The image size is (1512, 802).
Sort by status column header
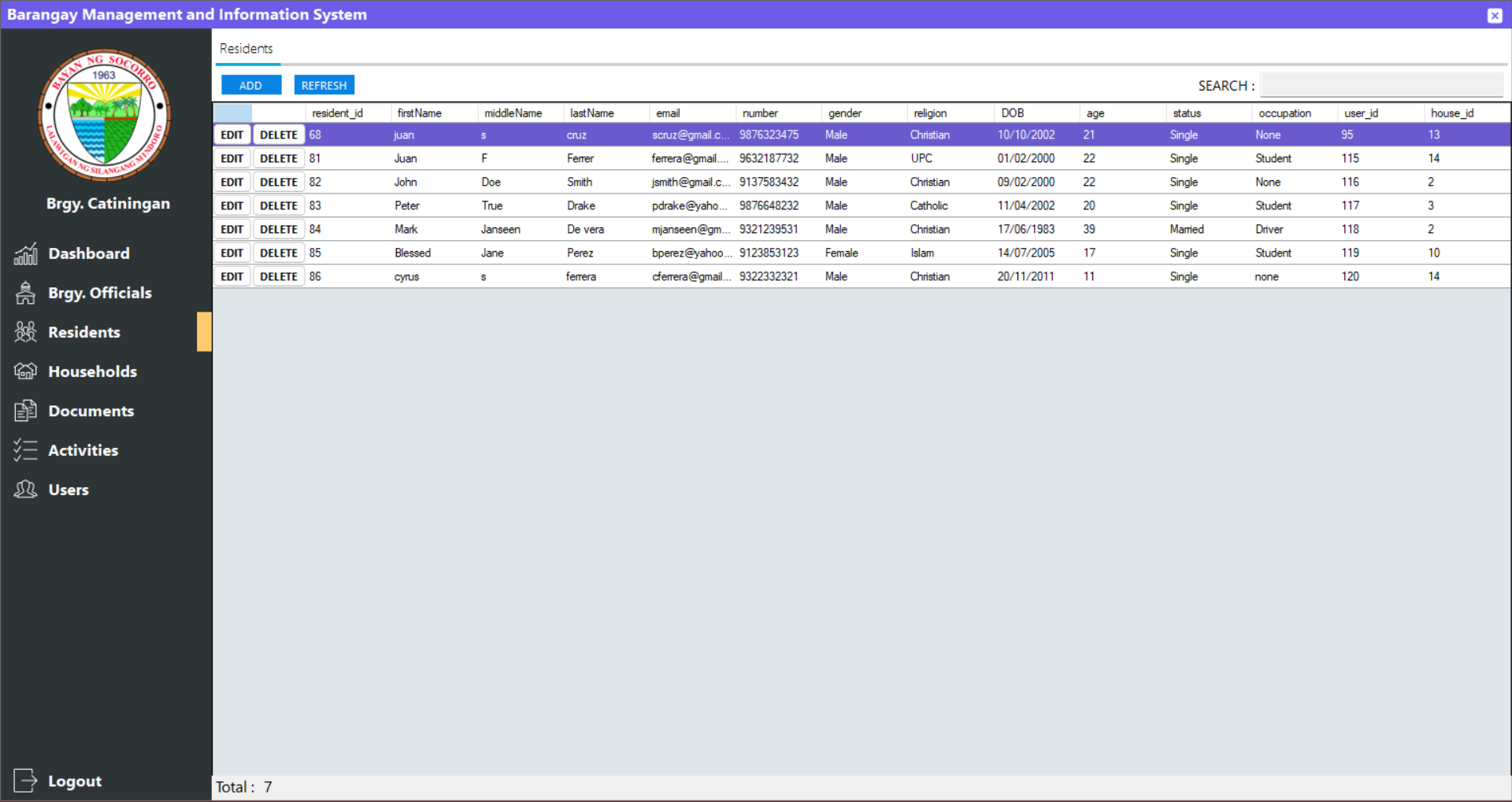[1209, 113]
